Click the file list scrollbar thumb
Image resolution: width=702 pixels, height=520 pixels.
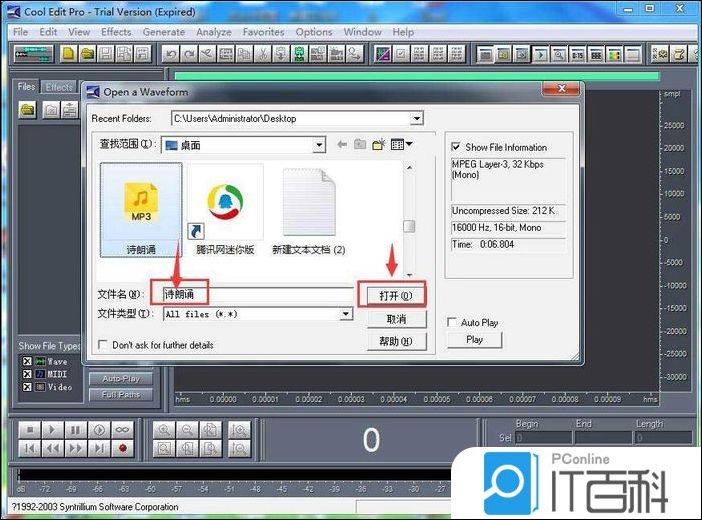pos(409,226)
